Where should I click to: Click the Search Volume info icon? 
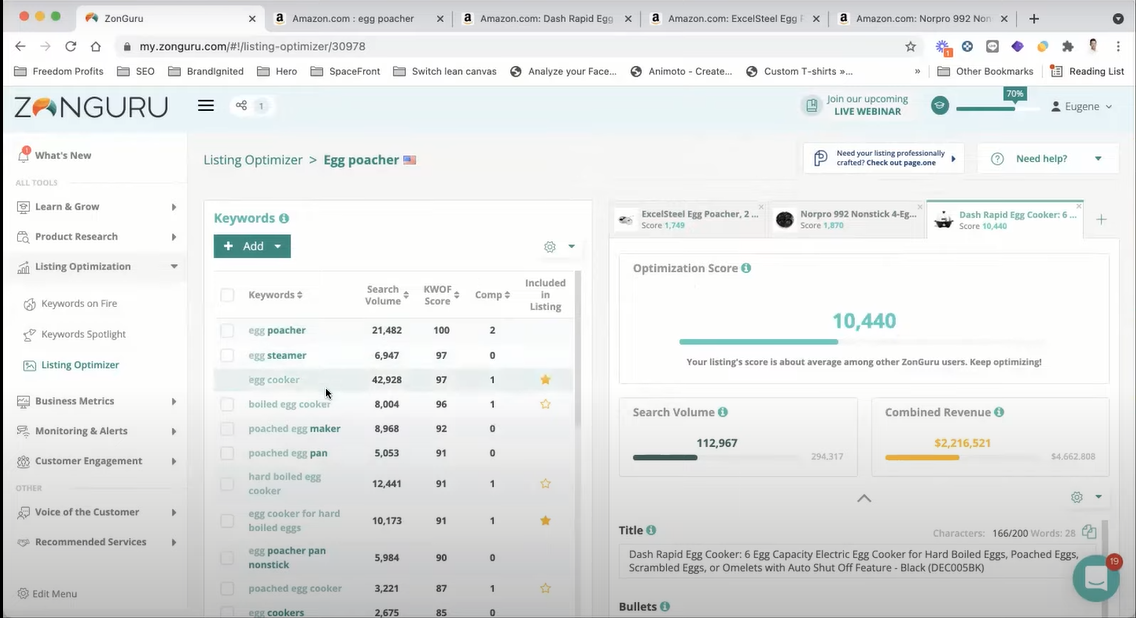coord(722,412)
